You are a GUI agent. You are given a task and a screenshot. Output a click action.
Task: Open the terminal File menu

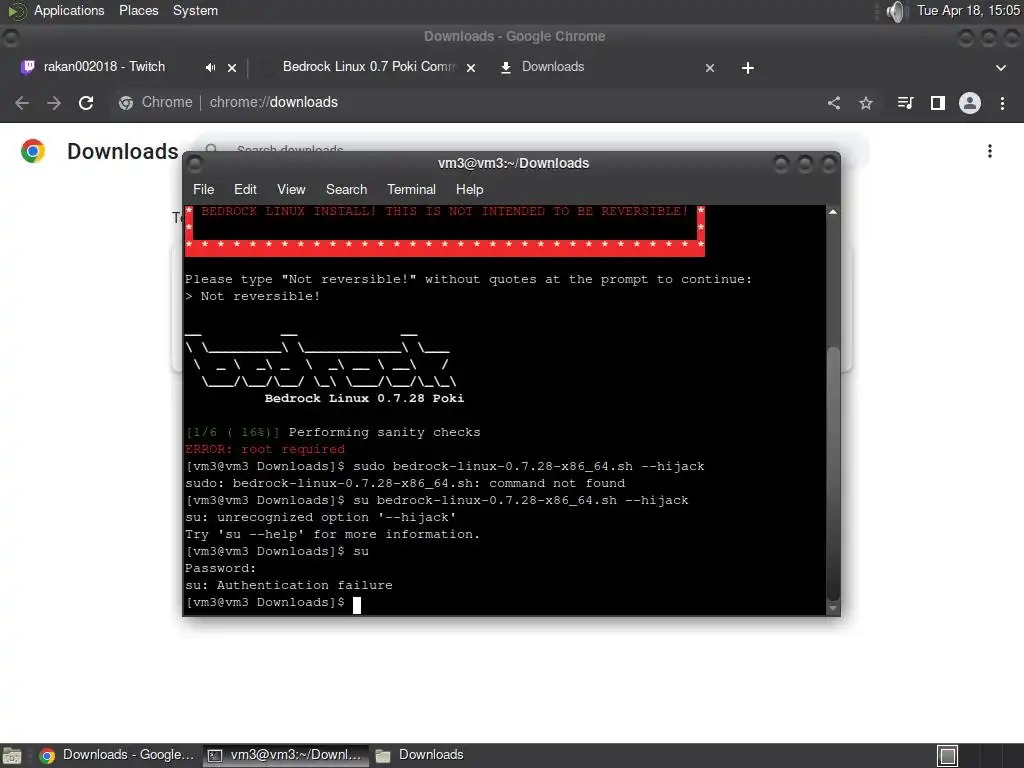point(203,189)
